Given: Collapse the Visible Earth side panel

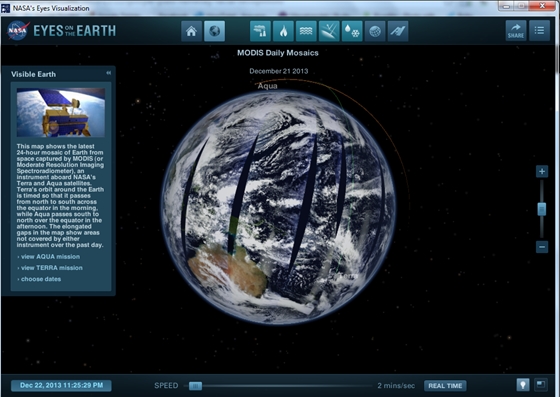Looking at the screenshot, I should pyautogui.click(x=108, y=73).
